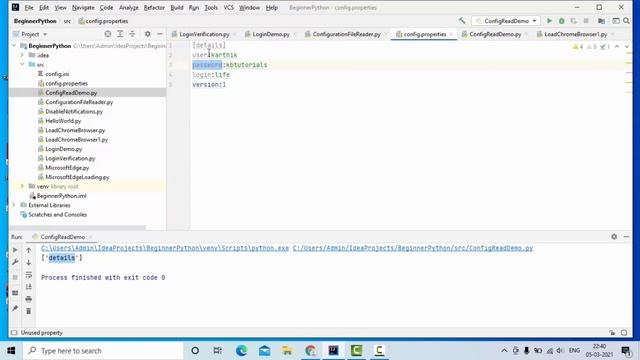Open Task View from taskbar
The width and height of the screenshot is (640, 360).
tap(218, 351)
